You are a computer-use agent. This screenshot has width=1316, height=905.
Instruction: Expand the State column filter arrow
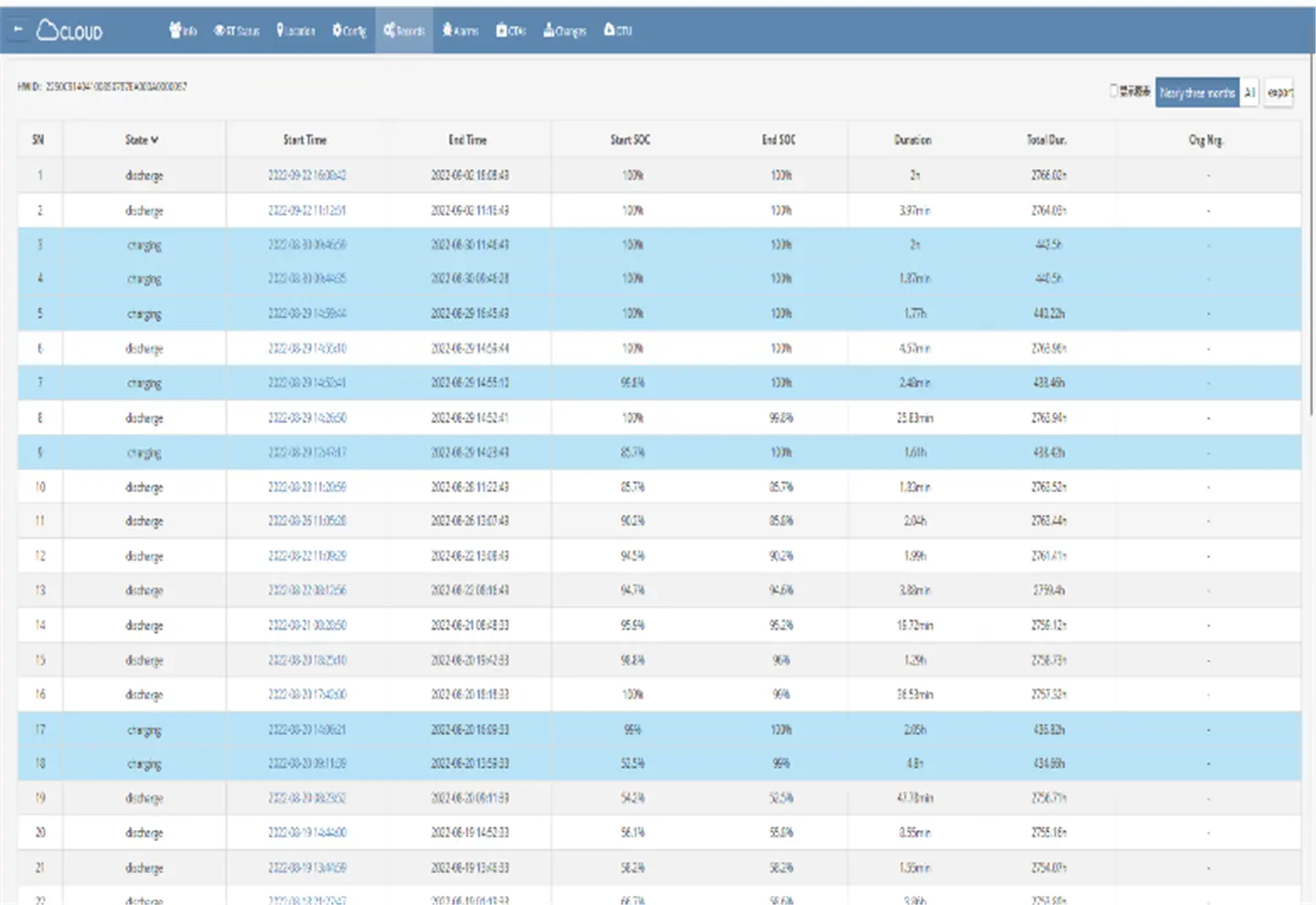pos(154,140)
